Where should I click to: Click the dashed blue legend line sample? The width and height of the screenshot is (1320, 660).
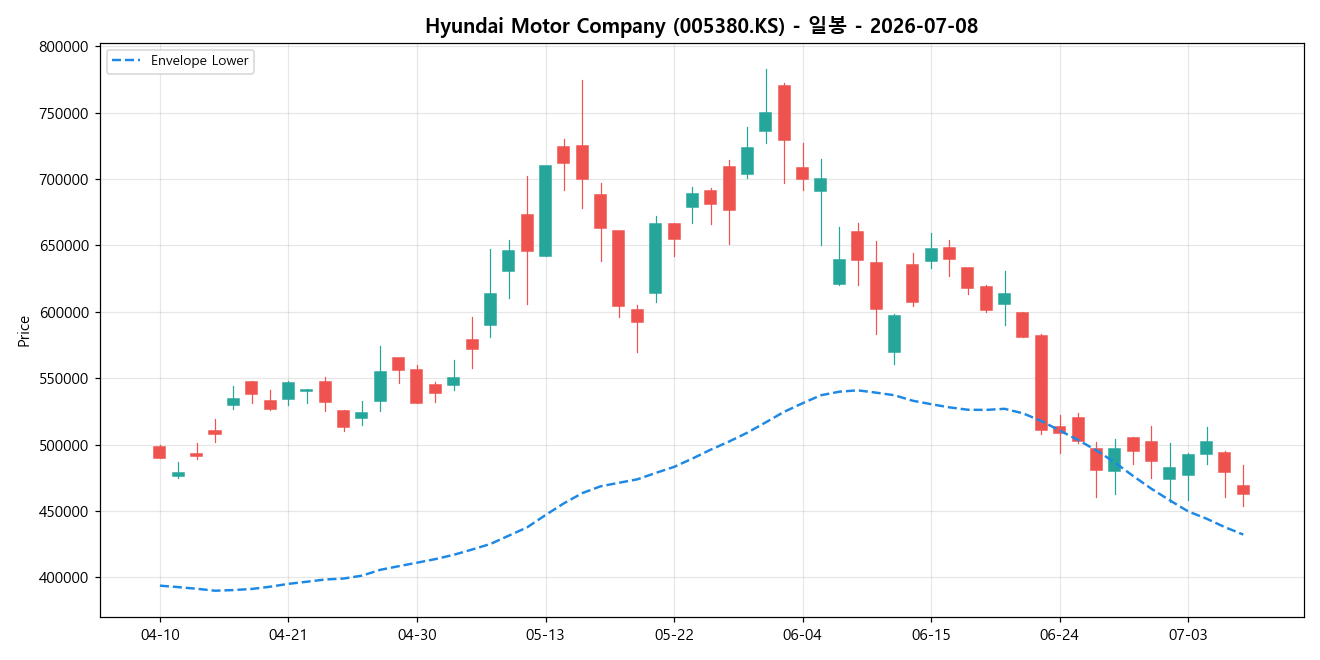(x=128, y=61)
